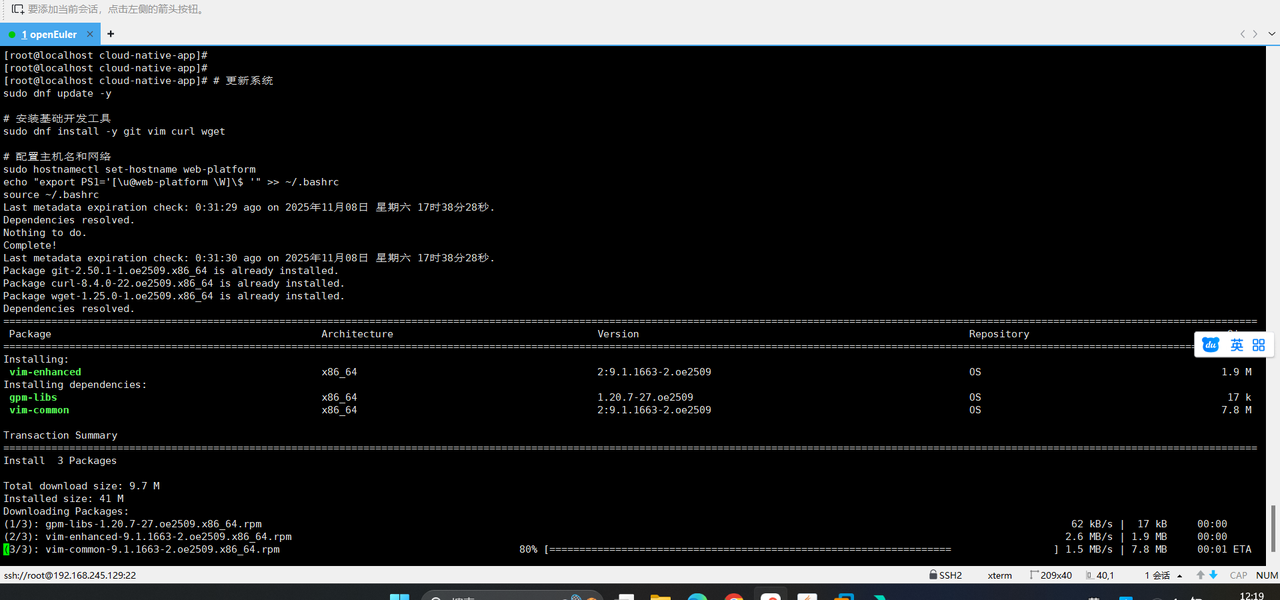Viewport: 1280px width, 600px height.
Task: Click the gray upload arrow in status bar
Action: (1201, 575)
